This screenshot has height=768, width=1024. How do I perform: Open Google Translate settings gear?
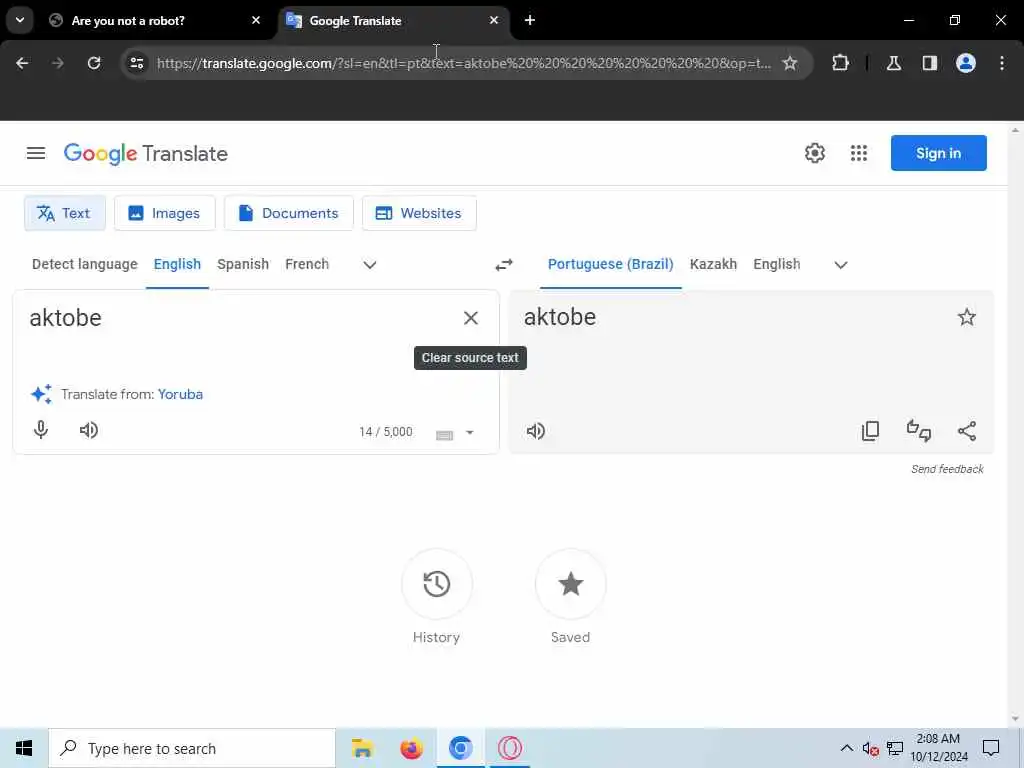(x=814, y=153)
